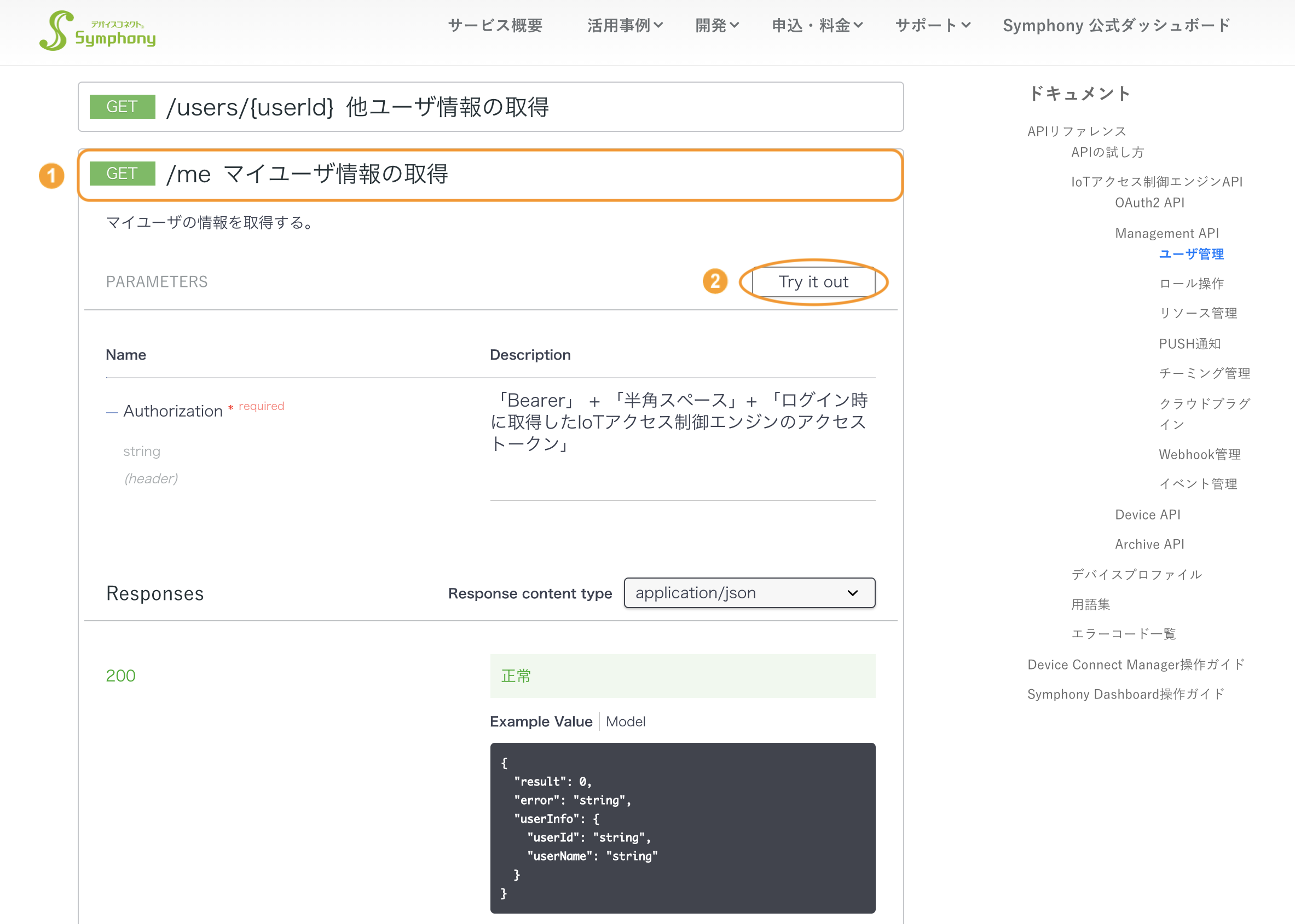Click the PARAMETERS section heading
Image resolution: width=1295 pixels, height=924 pixels.
pos(157,282)
